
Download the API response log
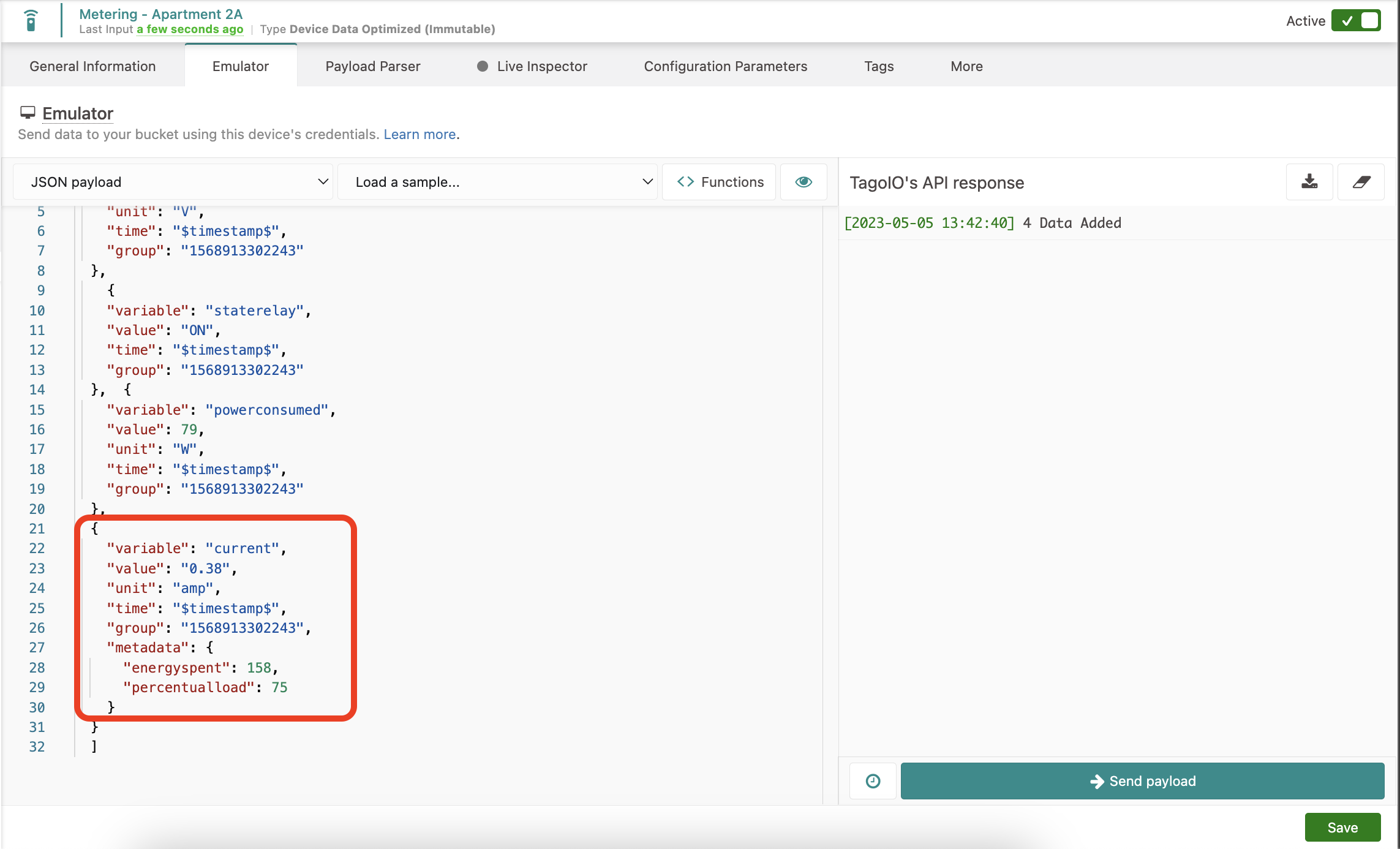[x=1309, y=182]
